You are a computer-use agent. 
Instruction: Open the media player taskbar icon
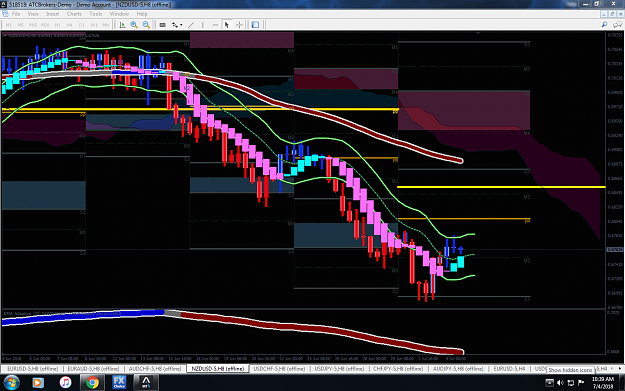coord(38,383)
